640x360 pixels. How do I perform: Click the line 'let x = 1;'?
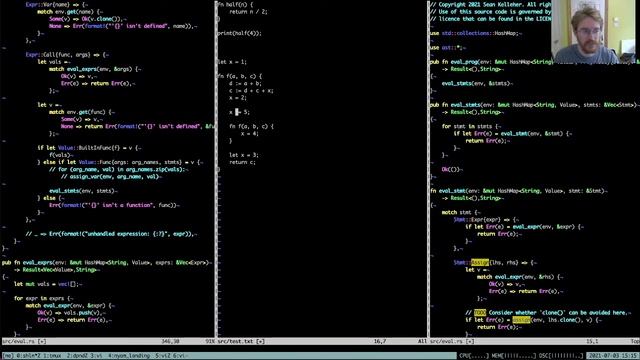(x=232, y=62)
